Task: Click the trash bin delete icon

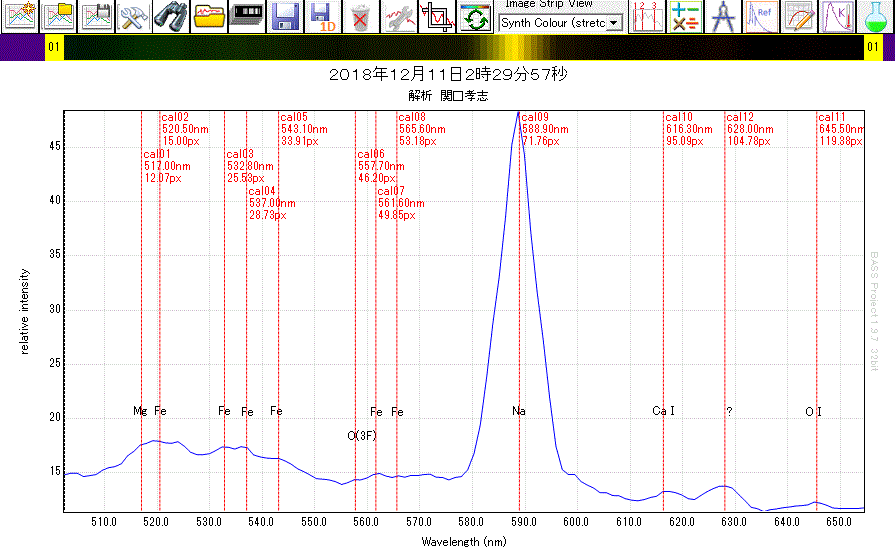Action: tap(361, 16)
